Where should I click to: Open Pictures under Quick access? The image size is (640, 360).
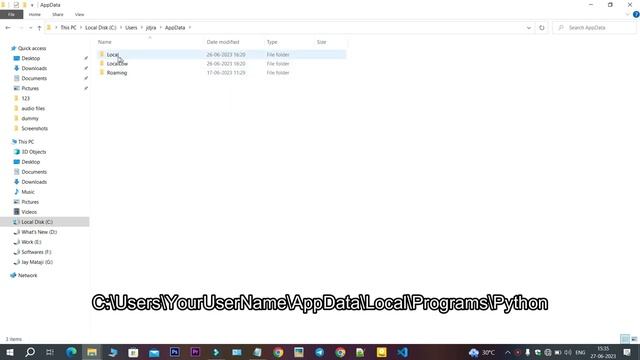30,88
